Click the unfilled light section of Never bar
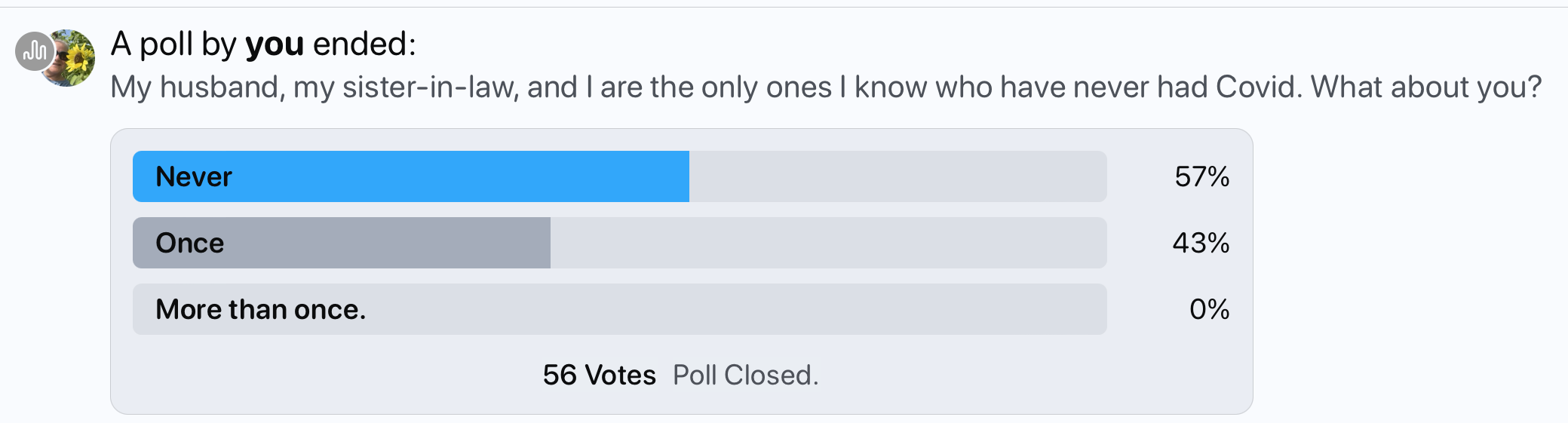This screenshot has height=423, width=1568. pos(898,177)
